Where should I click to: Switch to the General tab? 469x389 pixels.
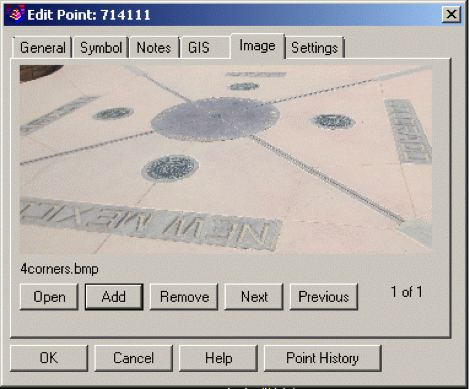(42, 48)
